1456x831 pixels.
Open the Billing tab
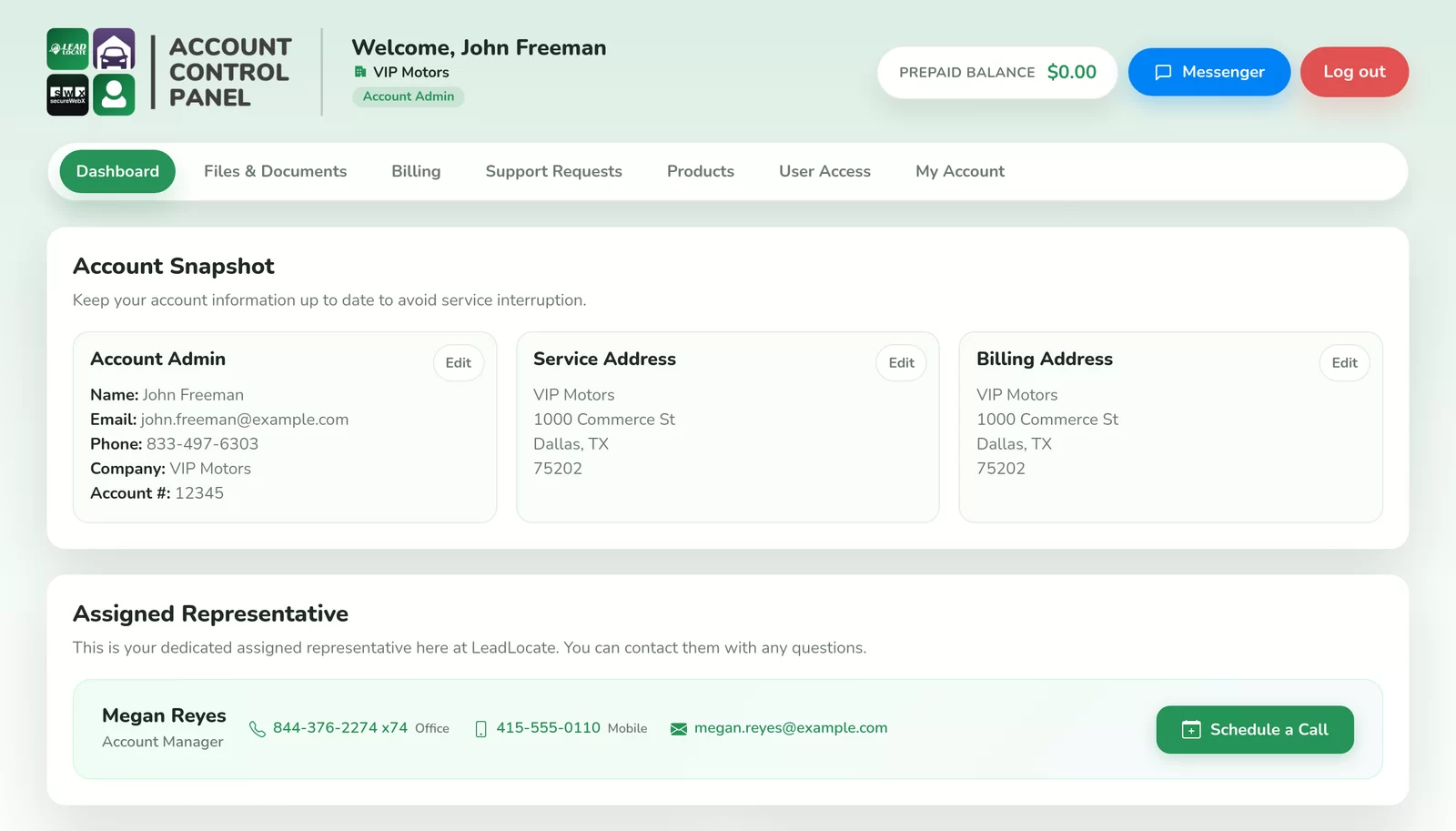click(416, 171)
